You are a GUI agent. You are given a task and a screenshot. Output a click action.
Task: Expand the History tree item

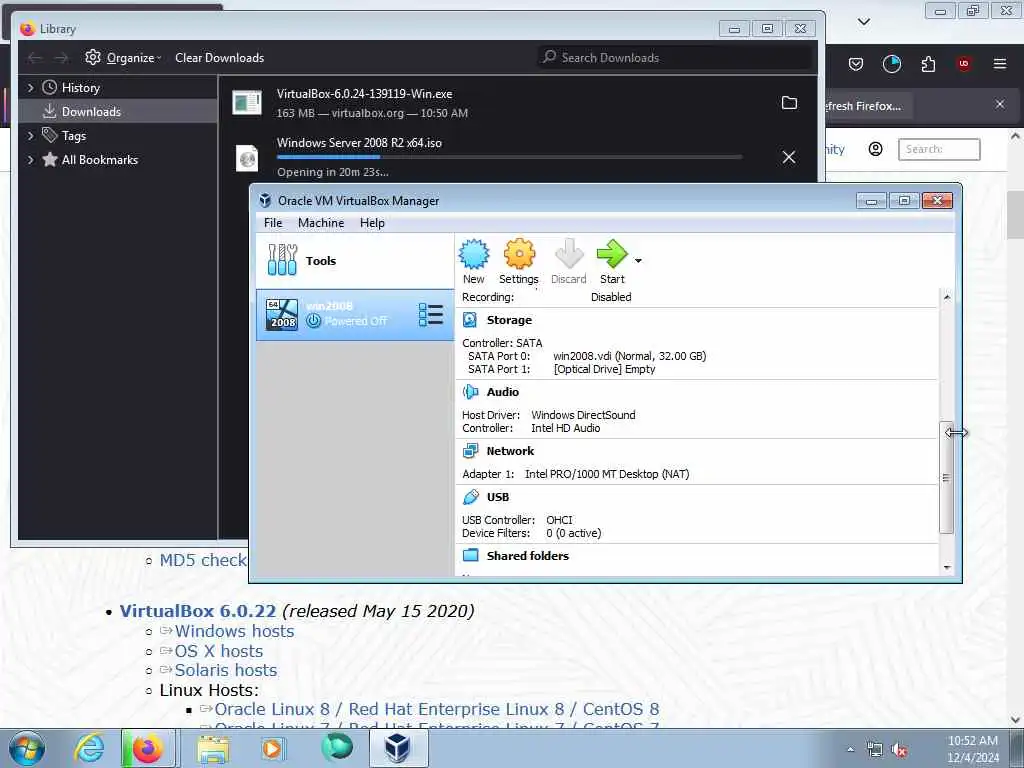(x=31, y=88)
